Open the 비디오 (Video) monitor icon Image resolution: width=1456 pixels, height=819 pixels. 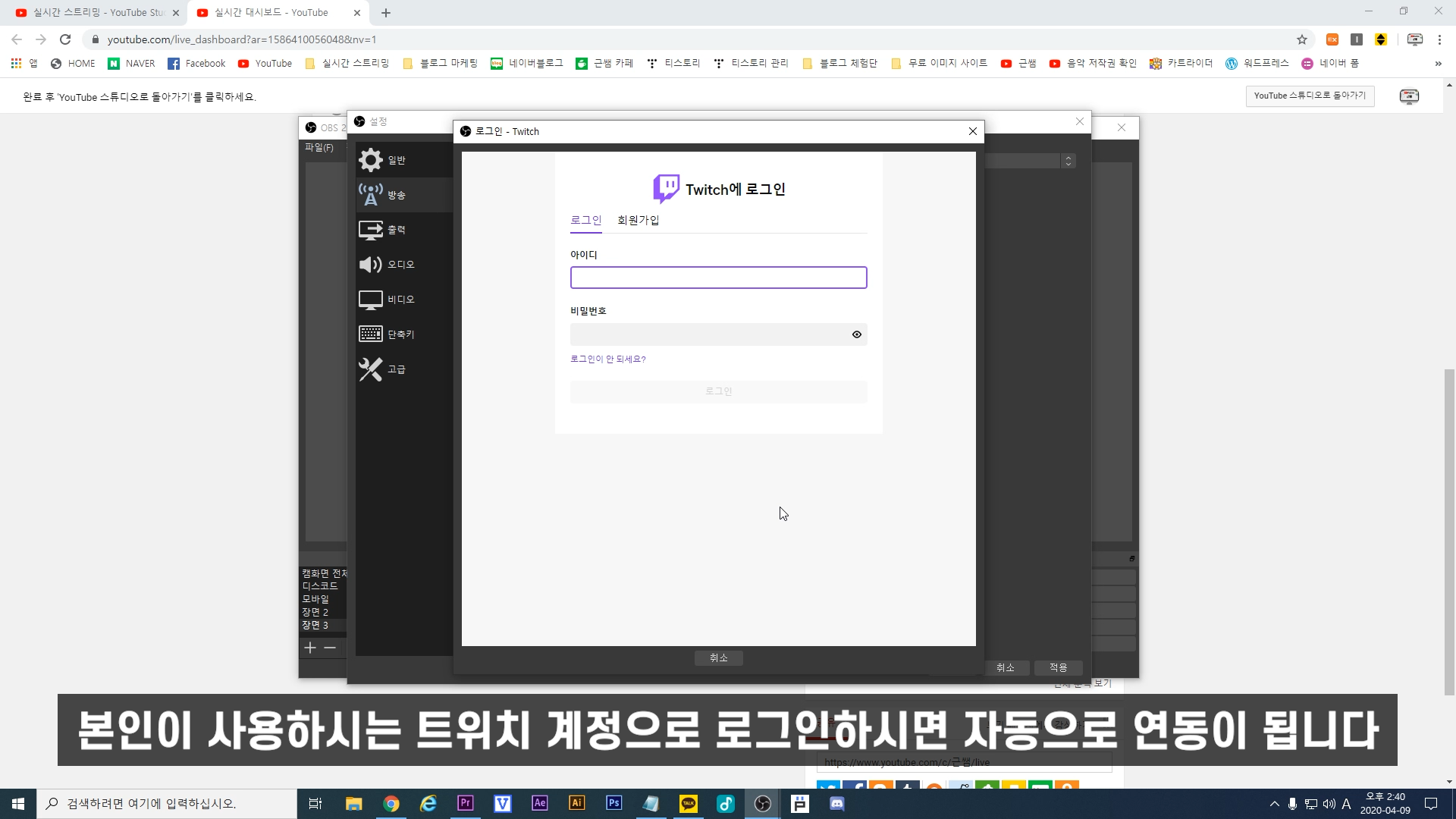pos(371,300)
